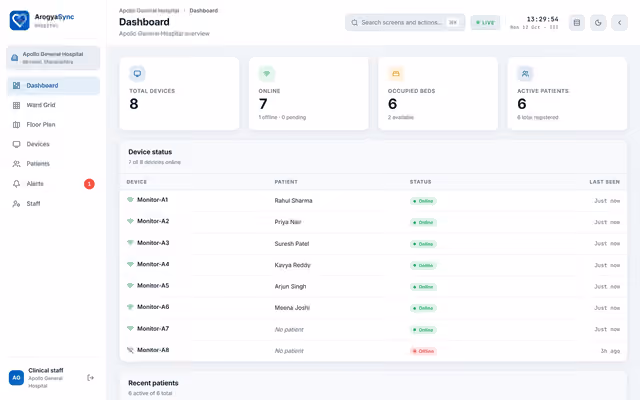The width and height of the screenshot is (640, 400).
Task: Click the Patients people icon in sidebar
Action: click(x=16, y=164)
